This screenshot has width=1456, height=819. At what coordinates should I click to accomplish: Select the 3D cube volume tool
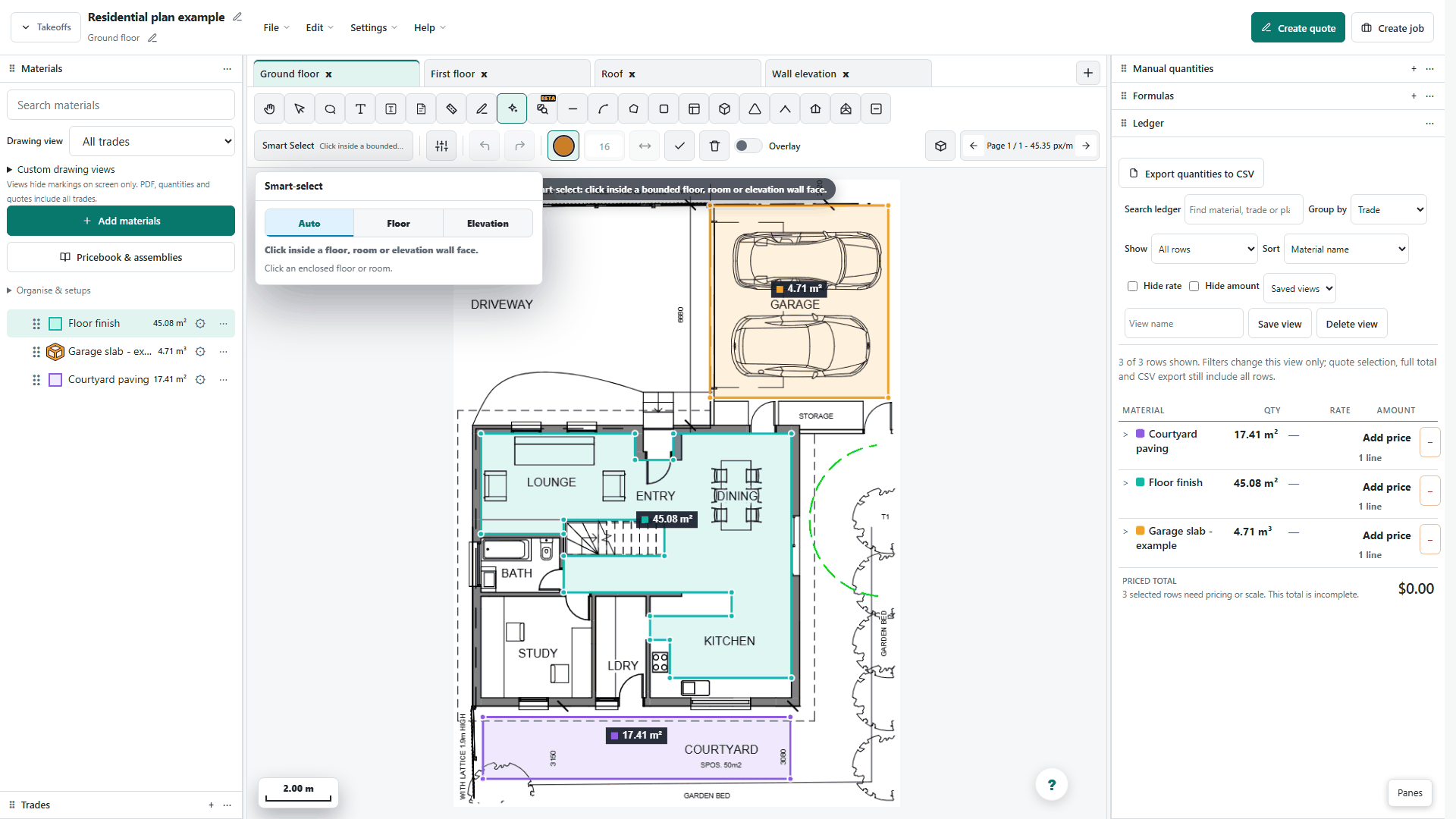pyautogui.click(x=724, y=109)
